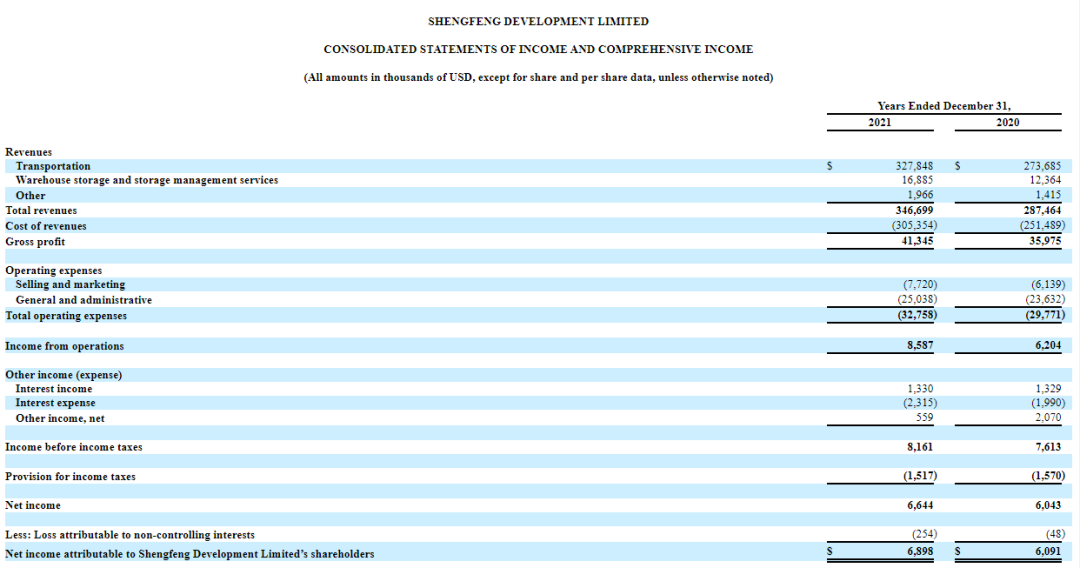1080x568 pixels.
Task: Select non-controlling interests 2021 value (254)
Action: [x=924, y=534]
